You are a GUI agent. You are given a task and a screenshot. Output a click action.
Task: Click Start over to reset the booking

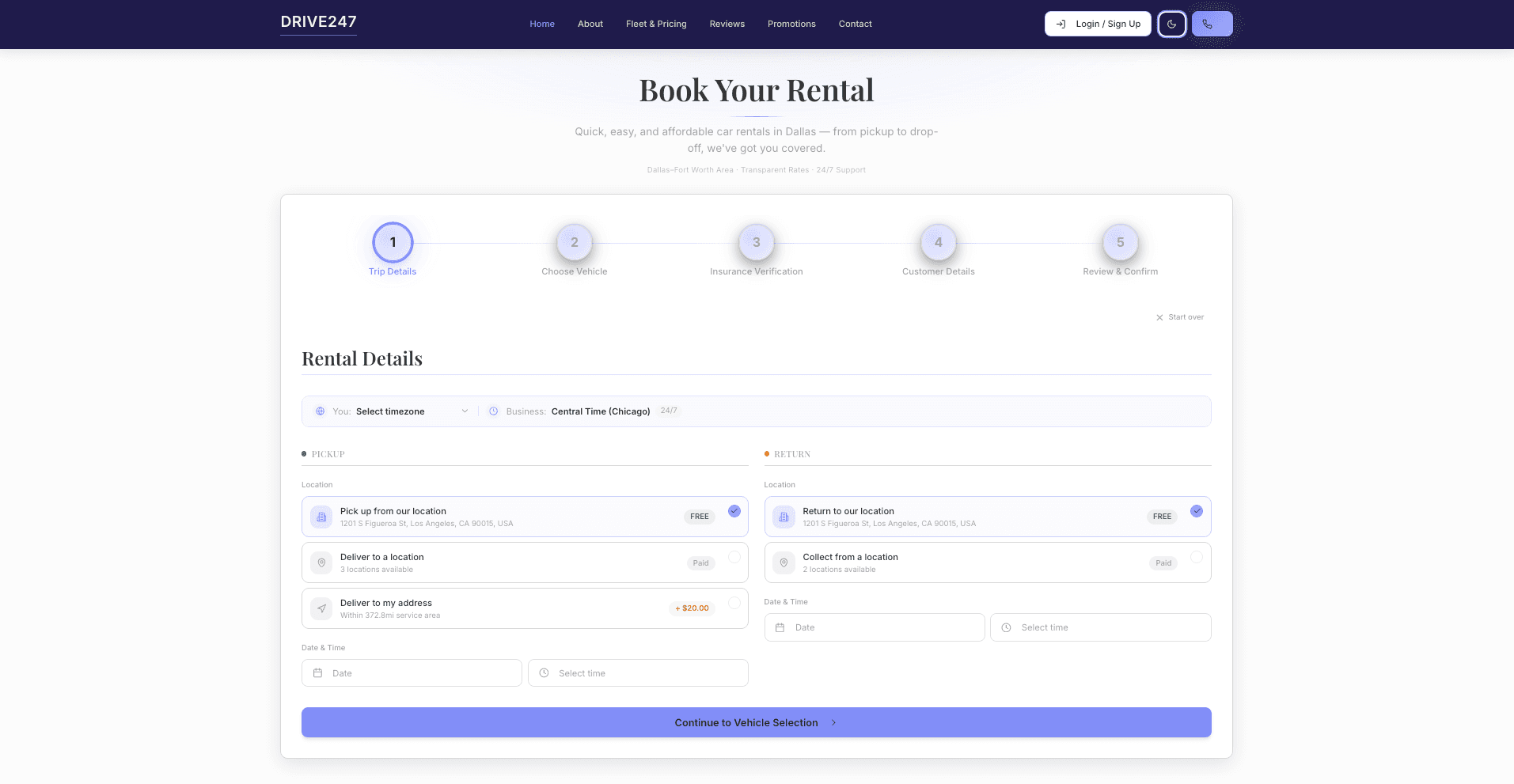coord(1180,317)
